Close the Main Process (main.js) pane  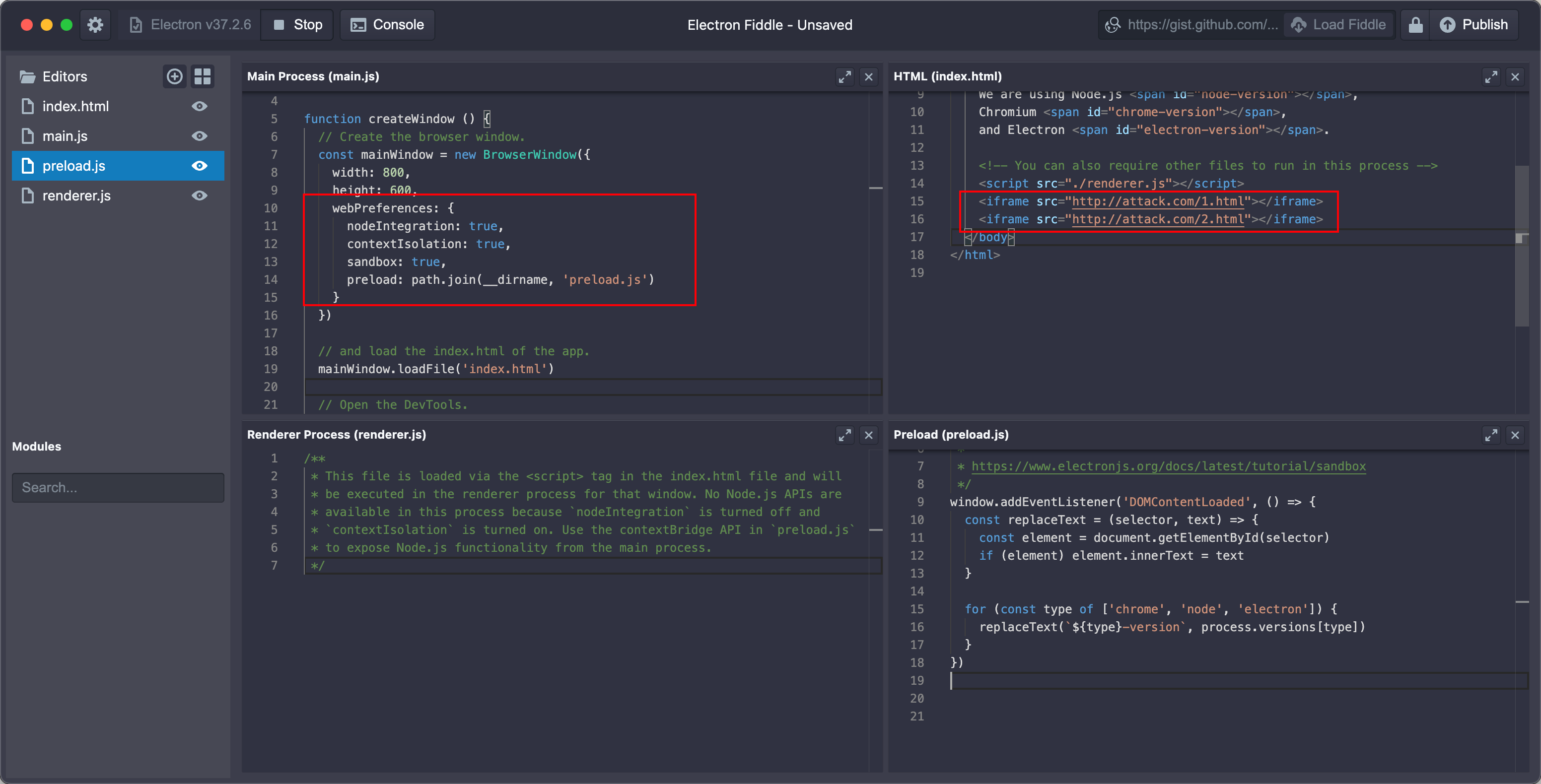(x=869, y=76)
